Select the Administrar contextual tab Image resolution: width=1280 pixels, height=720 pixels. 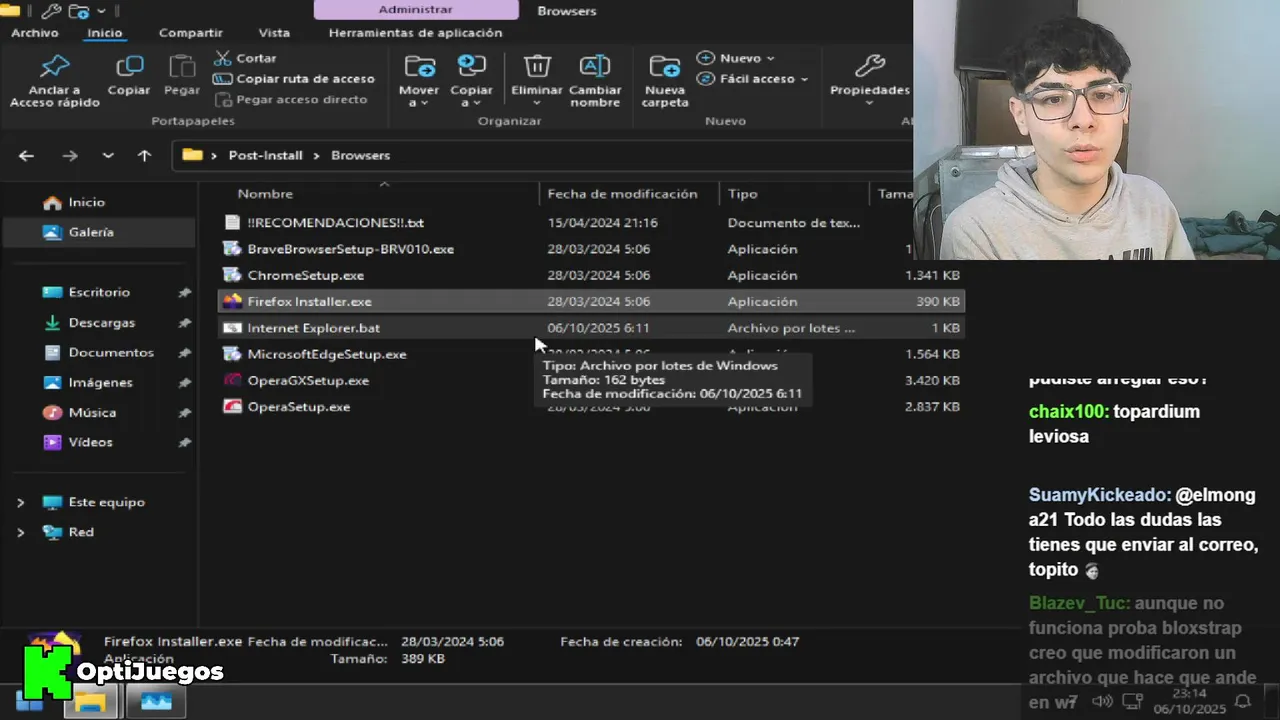click(415, 10)
